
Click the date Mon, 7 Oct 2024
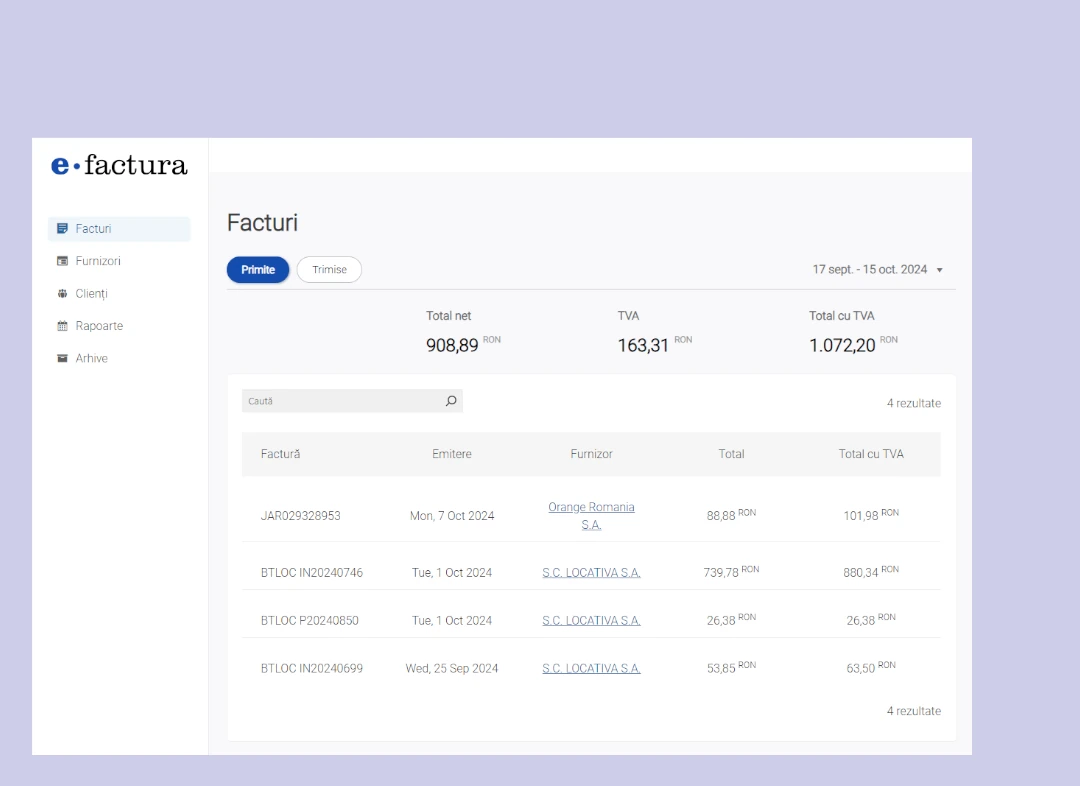coord(452,516)
